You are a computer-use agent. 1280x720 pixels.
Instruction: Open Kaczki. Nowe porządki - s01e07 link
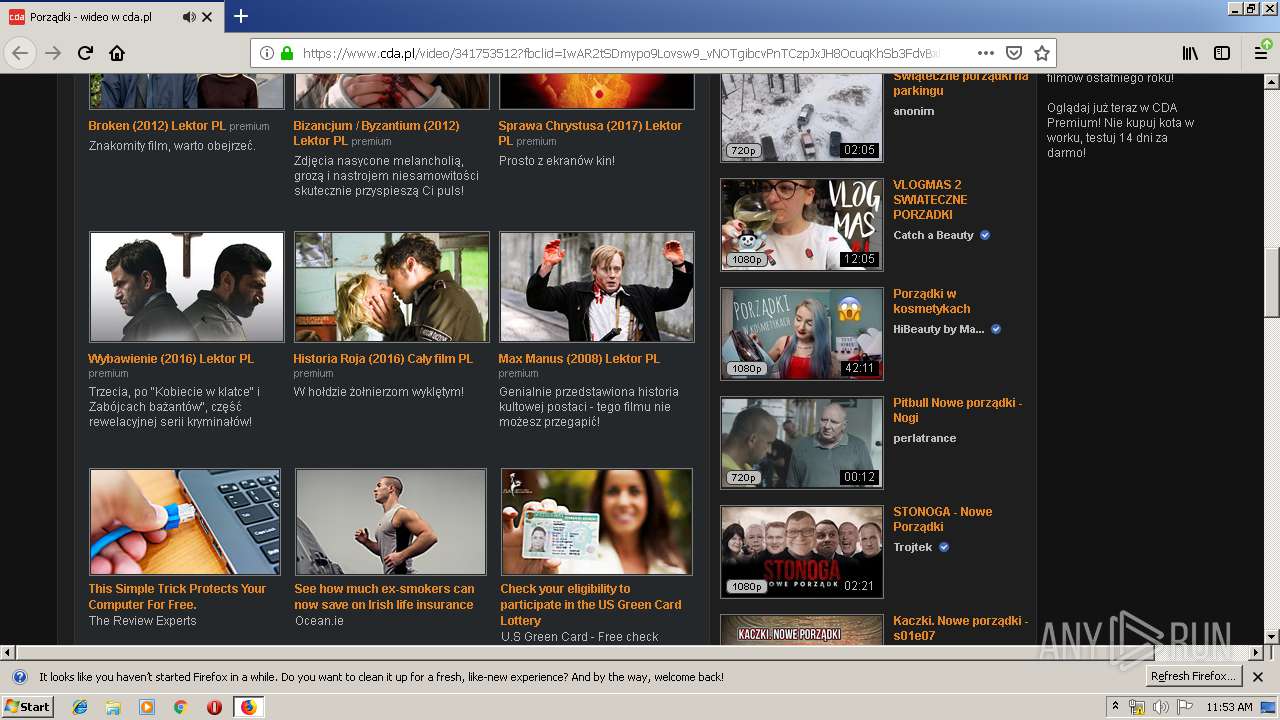click(x=960, y=628)
